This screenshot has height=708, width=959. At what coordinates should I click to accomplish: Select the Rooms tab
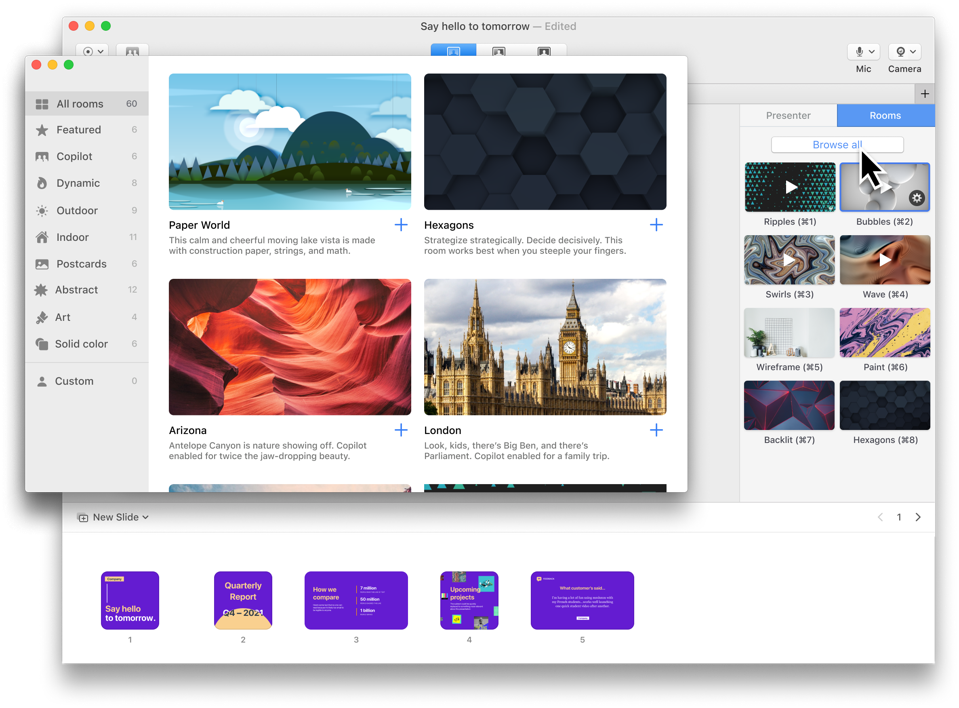885,115
